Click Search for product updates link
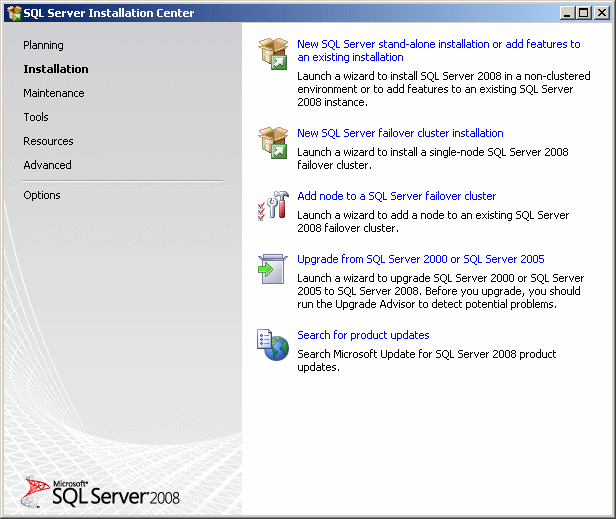 click(x=363, y=335)
